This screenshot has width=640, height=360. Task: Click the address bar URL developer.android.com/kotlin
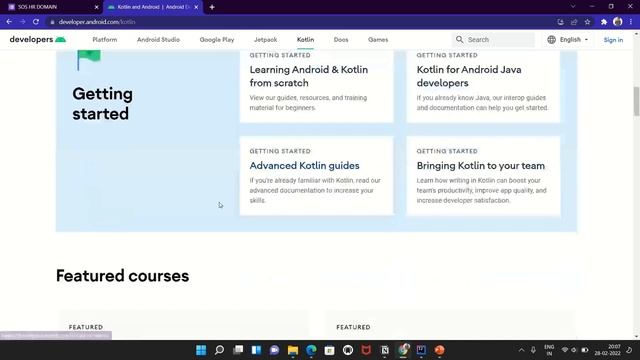(97, 22)
